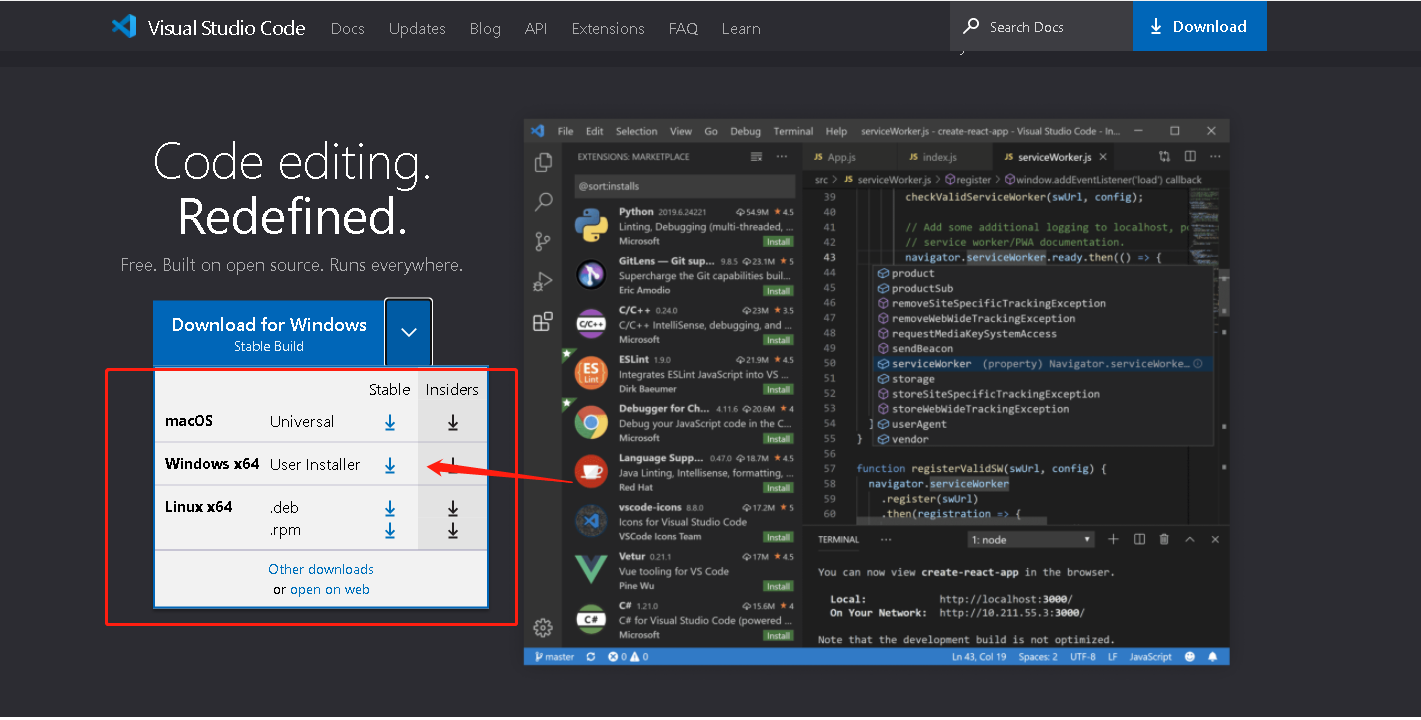Open Terminal menu in editor menu bar
This screenshot has height=720, width=1421.
click(793, 131)
